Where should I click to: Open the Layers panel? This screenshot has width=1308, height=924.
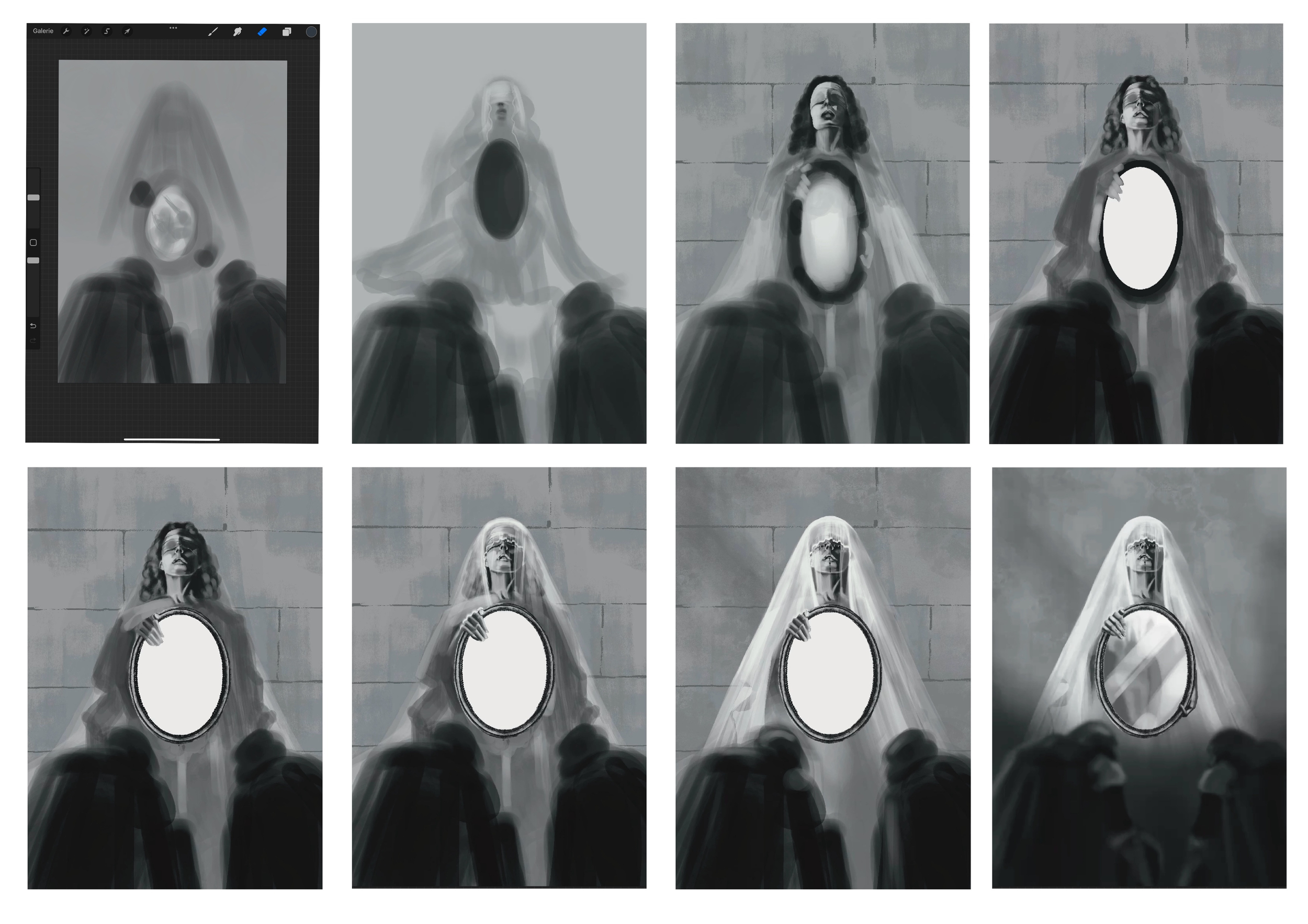pos(287,32)
